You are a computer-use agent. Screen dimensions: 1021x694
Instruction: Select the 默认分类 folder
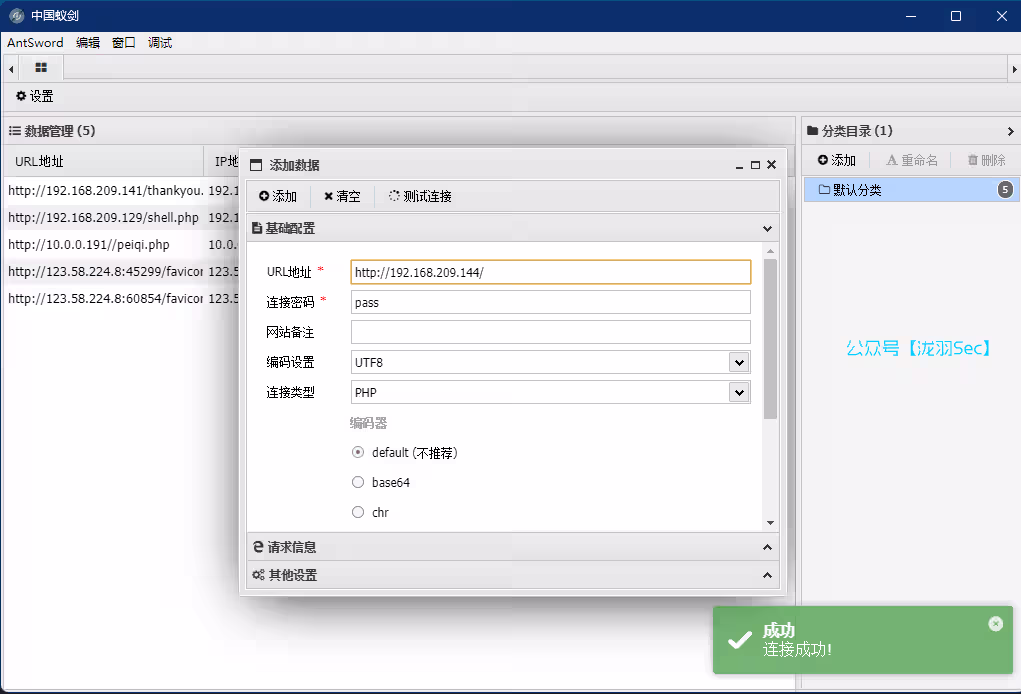pos(850,190)
